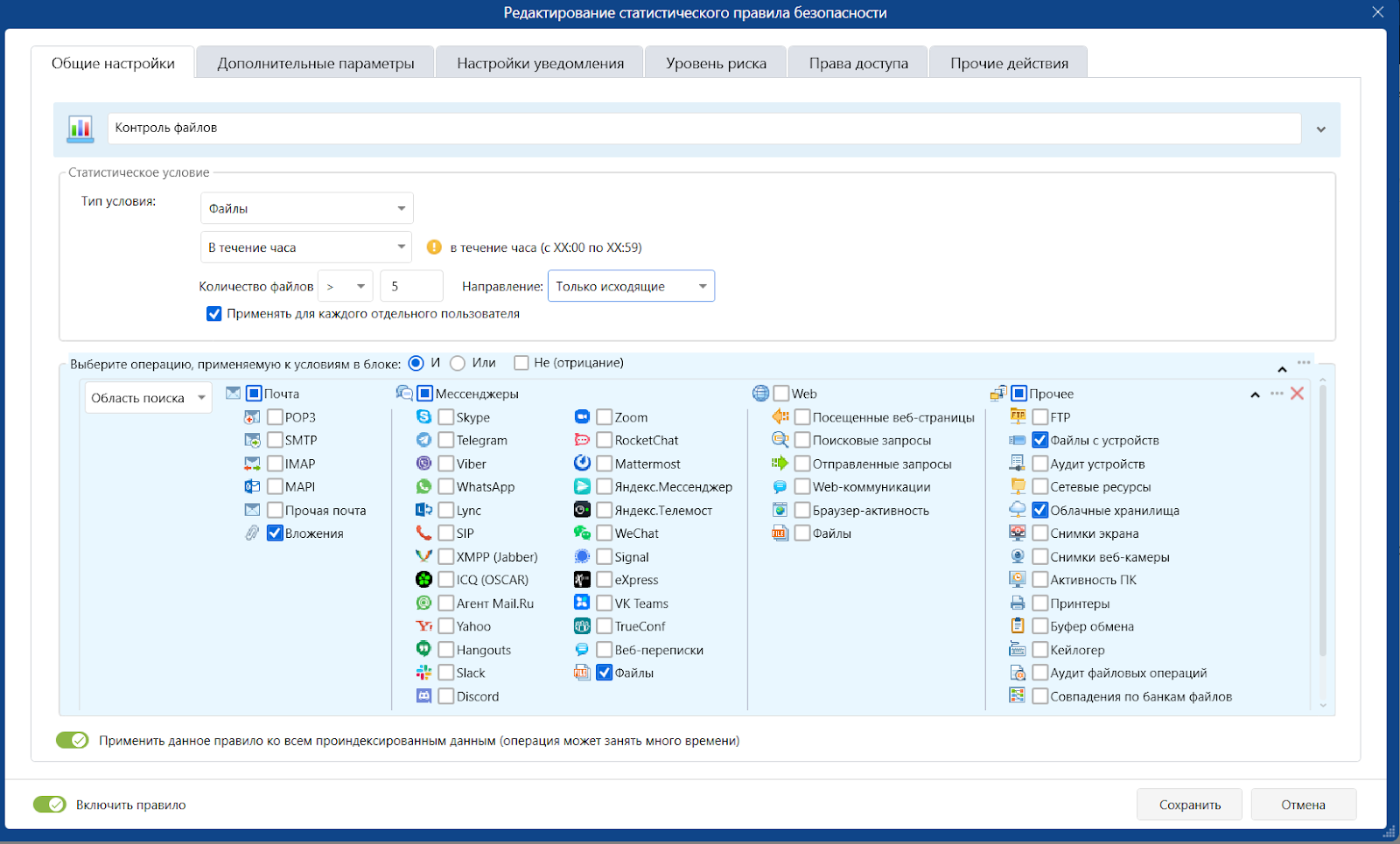Uncheck Файлы с устройств checkbox
1400x844 pixels.
[1040, 440]
